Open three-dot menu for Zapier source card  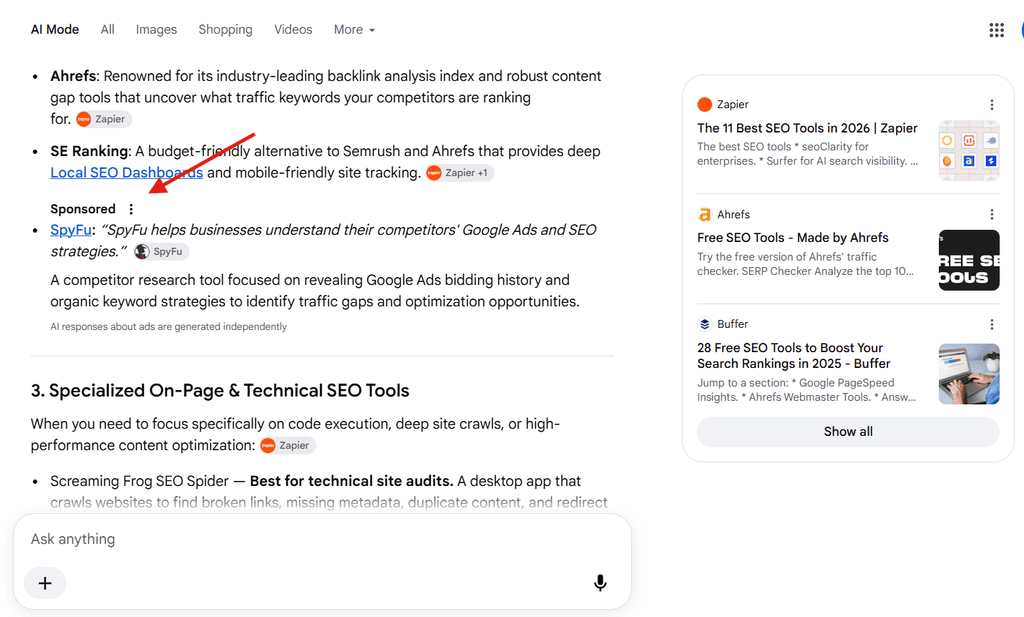(x=991, y=104)
